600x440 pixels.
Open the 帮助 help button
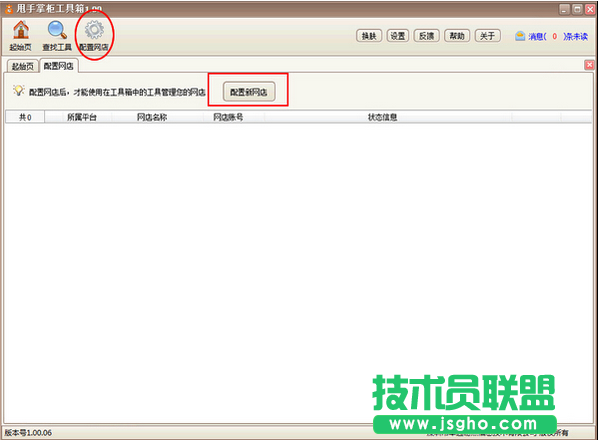457,36
